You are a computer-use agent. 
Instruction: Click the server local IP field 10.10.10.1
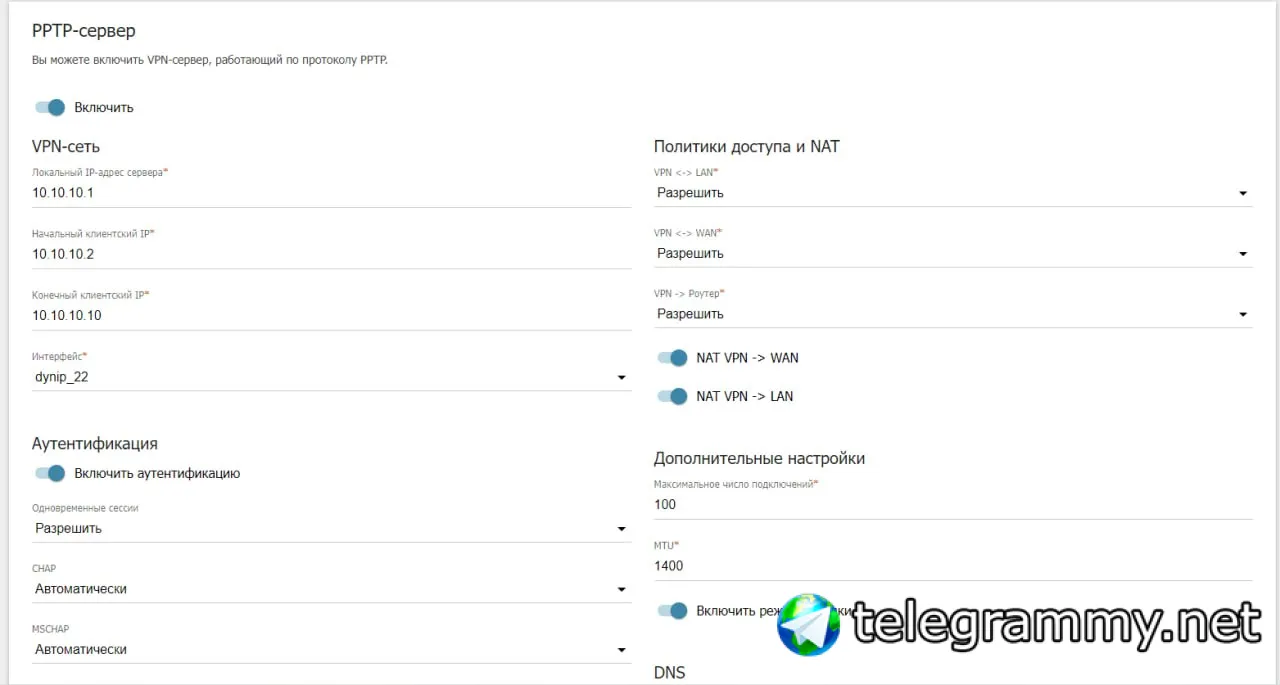pyautogui.click(x=331, y=193)
